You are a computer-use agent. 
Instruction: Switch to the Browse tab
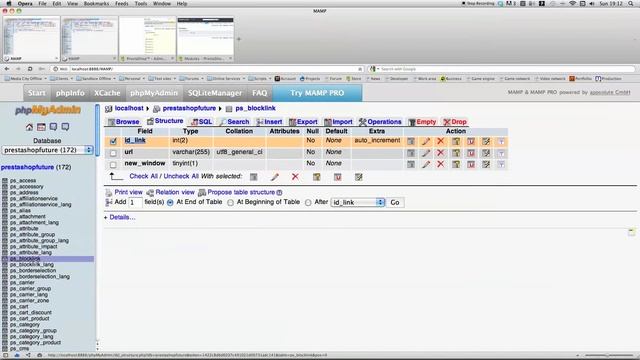[123, 122]
